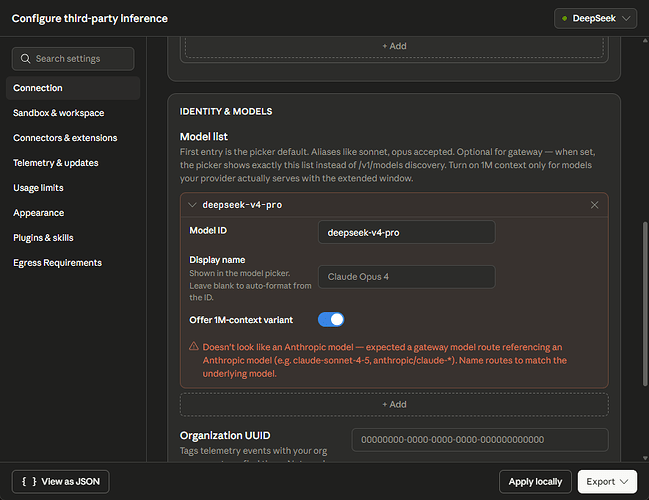
Task: Open the Export dropdown menu
Action: click(607, 481)
